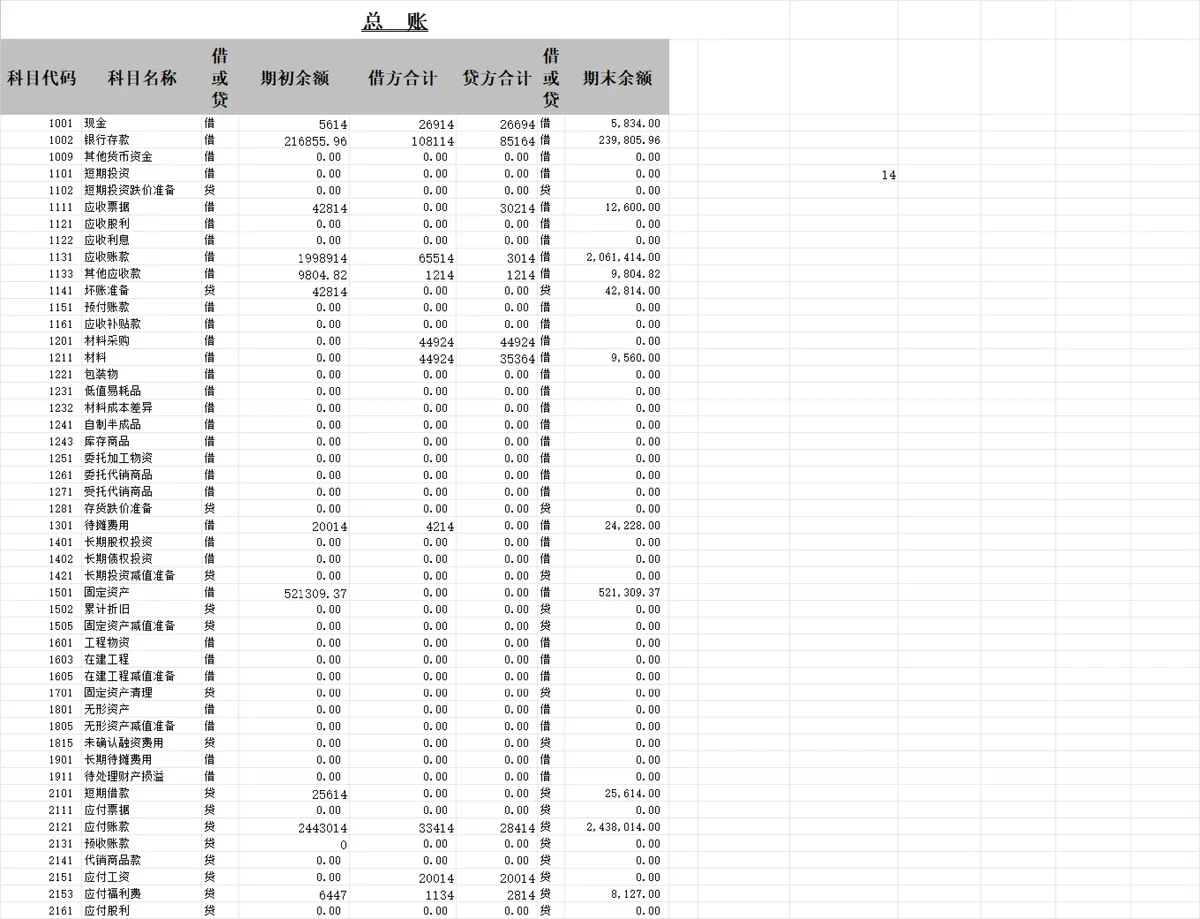Screen dimensions: 1200x919
Task: Select the 待处理财产损溢 account name
Action: (x=124, y=776)
